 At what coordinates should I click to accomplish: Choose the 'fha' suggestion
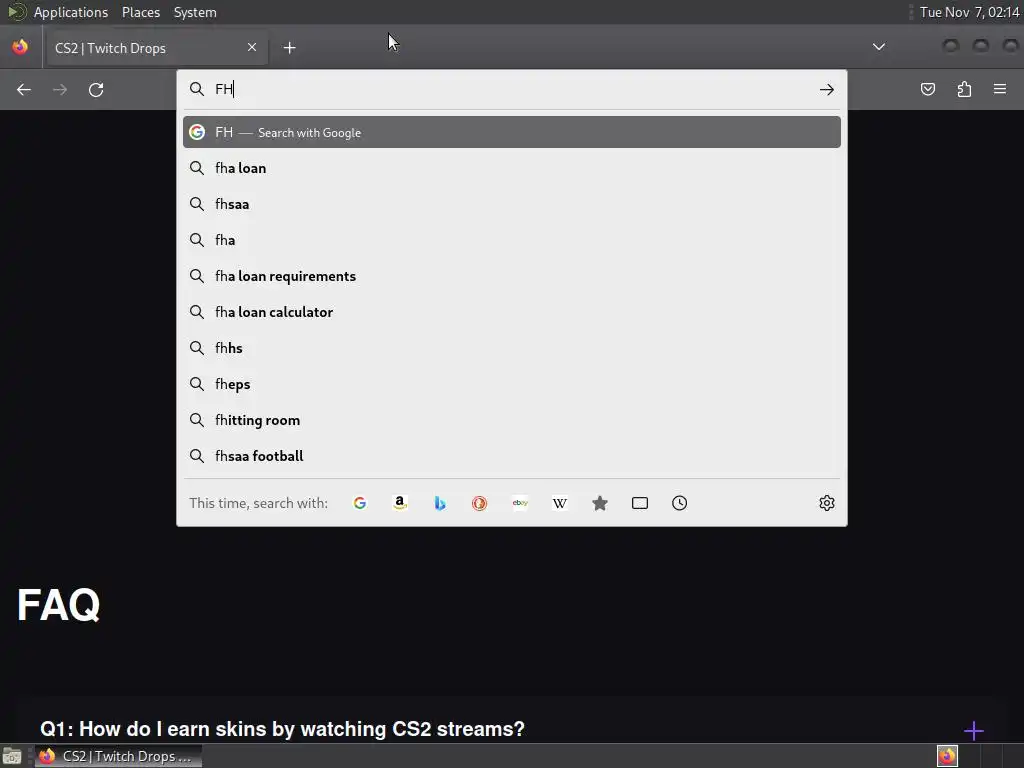(511, 240)
